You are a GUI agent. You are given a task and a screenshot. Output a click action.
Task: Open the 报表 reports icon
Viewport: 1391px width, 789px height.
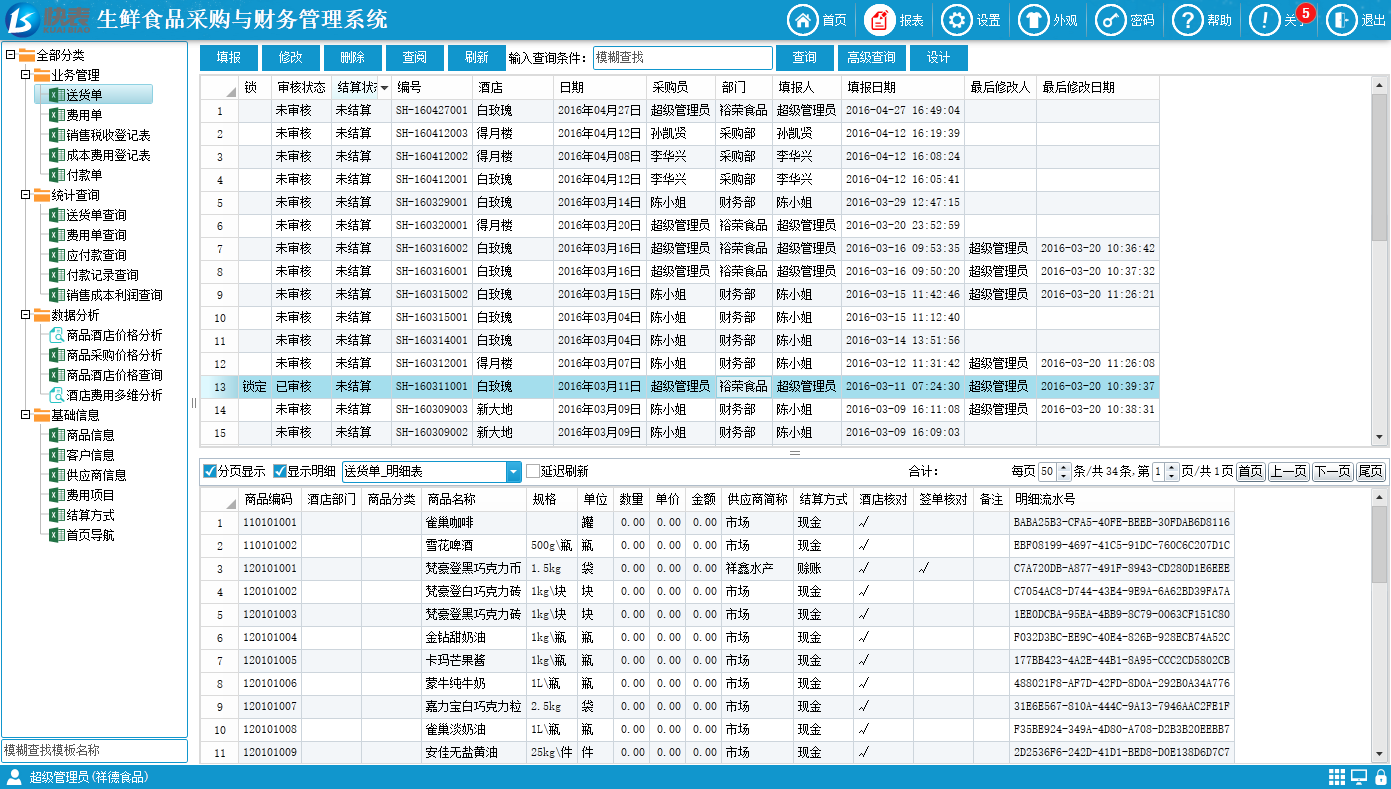coord(880,20)
